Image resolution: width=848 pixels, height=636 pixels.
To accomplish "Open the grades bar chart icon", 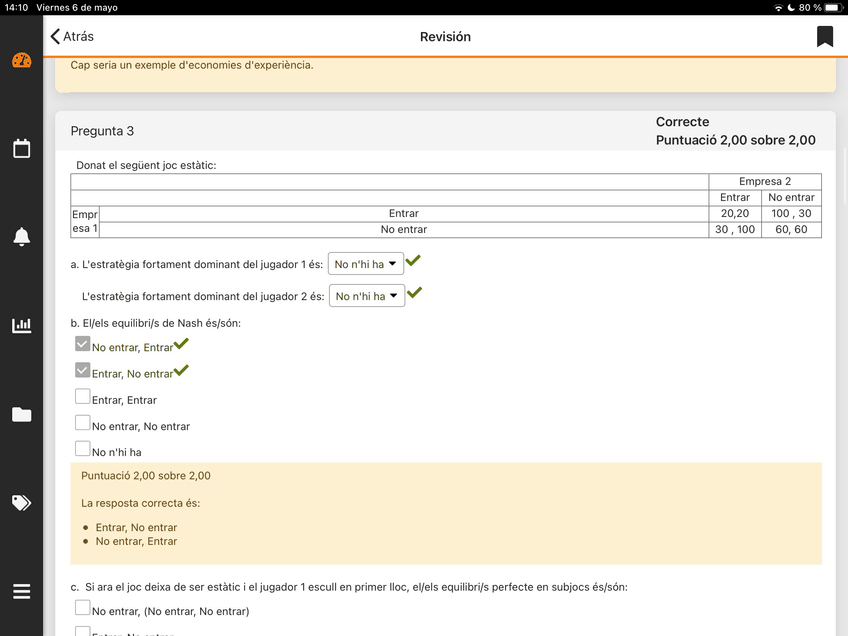I will point(21,325).
